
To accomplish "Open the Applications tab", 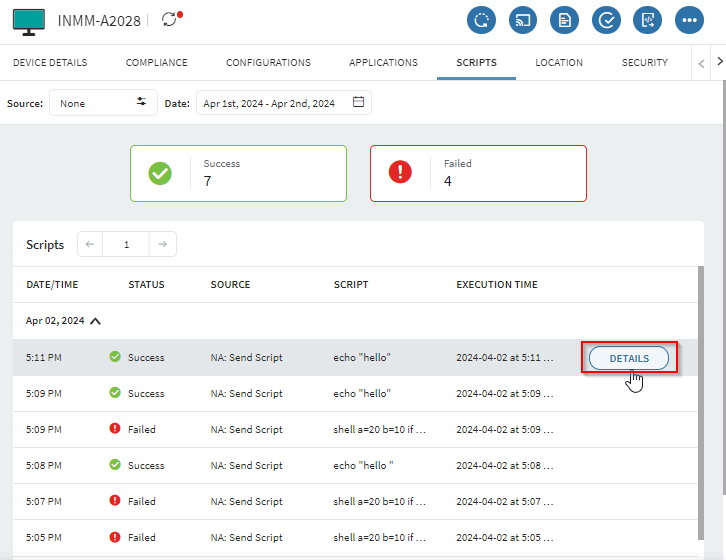I will click(x=383, y=62).
